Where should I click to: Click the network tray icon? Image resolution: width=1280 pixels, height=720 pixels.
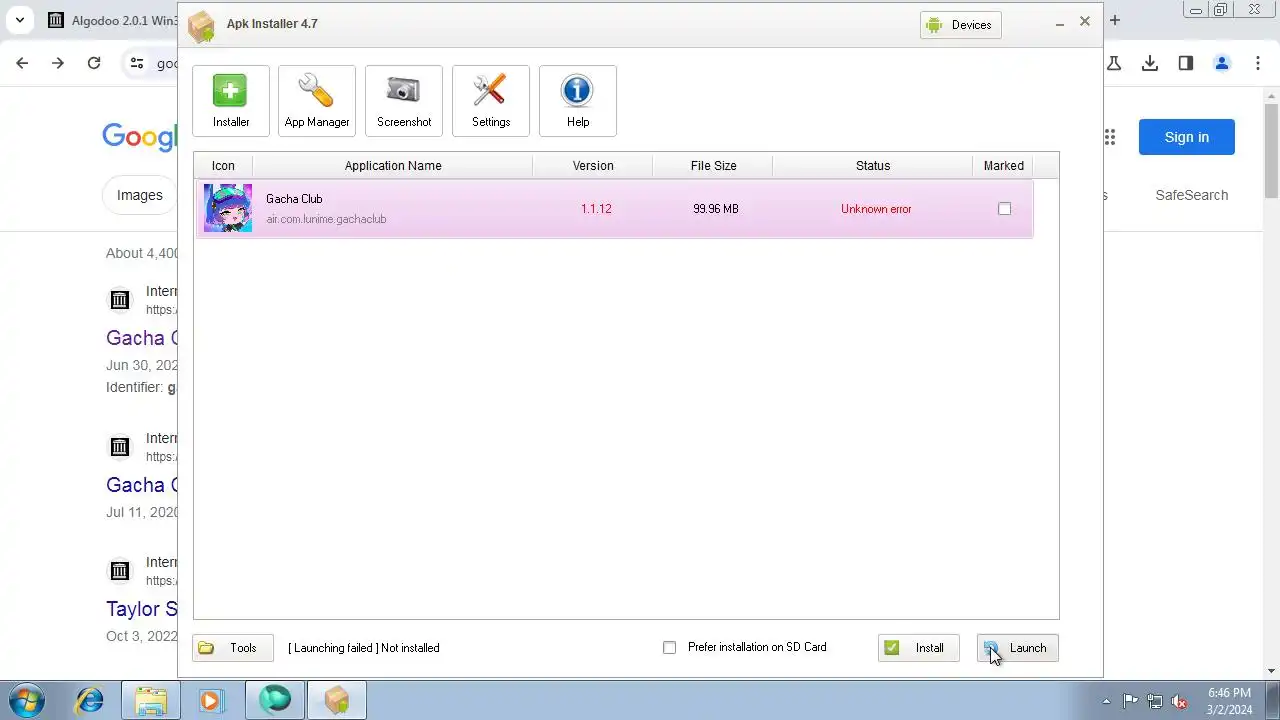[x=1155, y=701]
